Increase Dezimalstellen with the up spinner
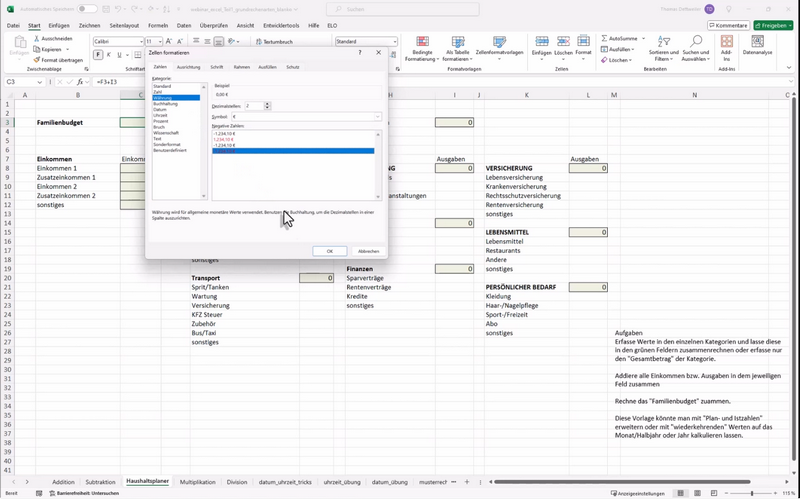This screenshot has height=499, width=800. pos(267,103)
